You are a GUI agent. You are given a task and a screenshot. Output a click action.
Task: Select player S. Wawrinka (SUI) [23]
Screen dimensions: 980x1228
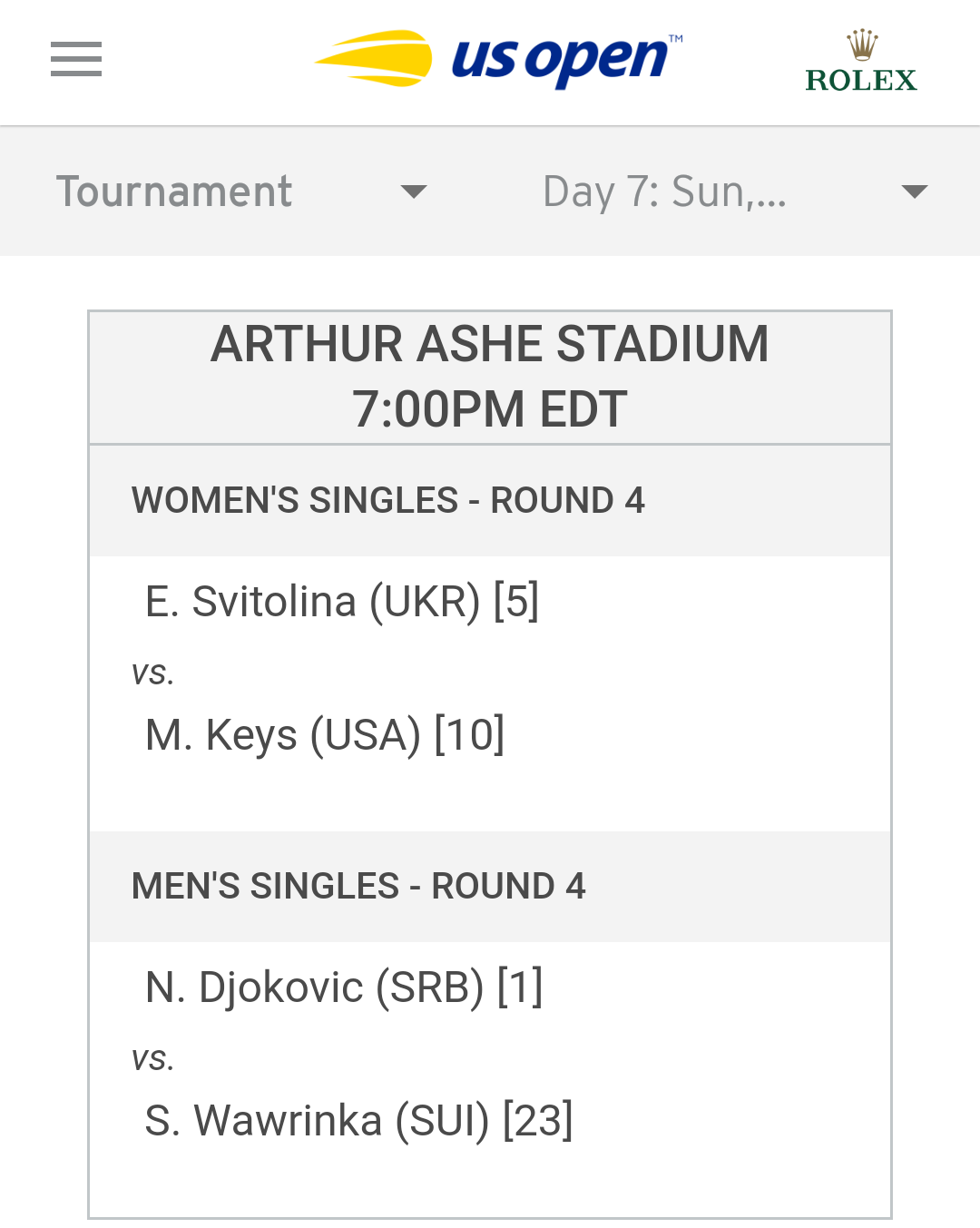pyautogui.click(x=358, y=1121)
